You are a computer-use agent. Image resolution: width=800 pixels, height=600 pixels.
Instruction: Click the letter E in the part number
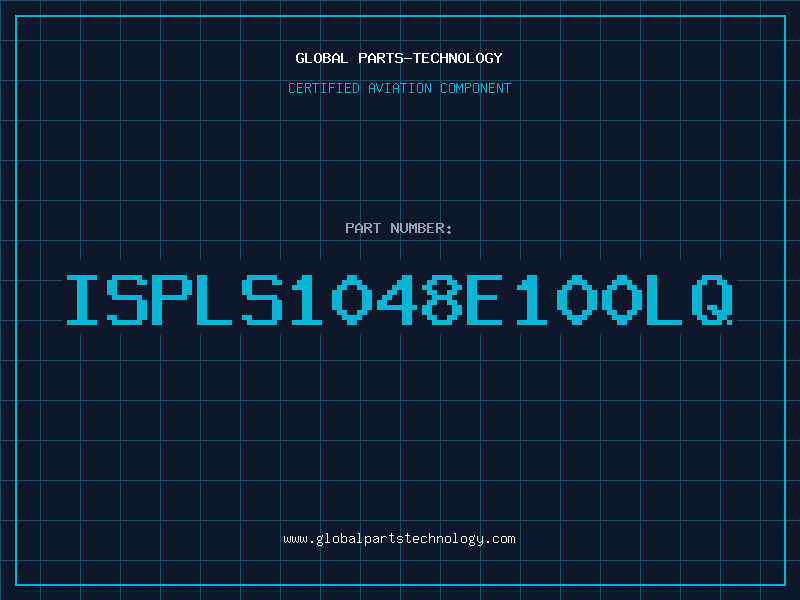click(485, 299)
